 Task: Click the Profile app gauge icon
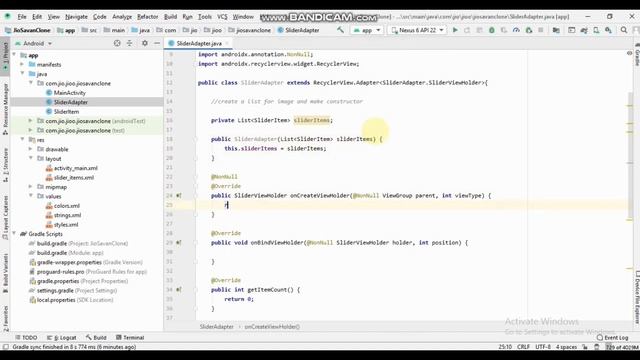pos(516,30)
